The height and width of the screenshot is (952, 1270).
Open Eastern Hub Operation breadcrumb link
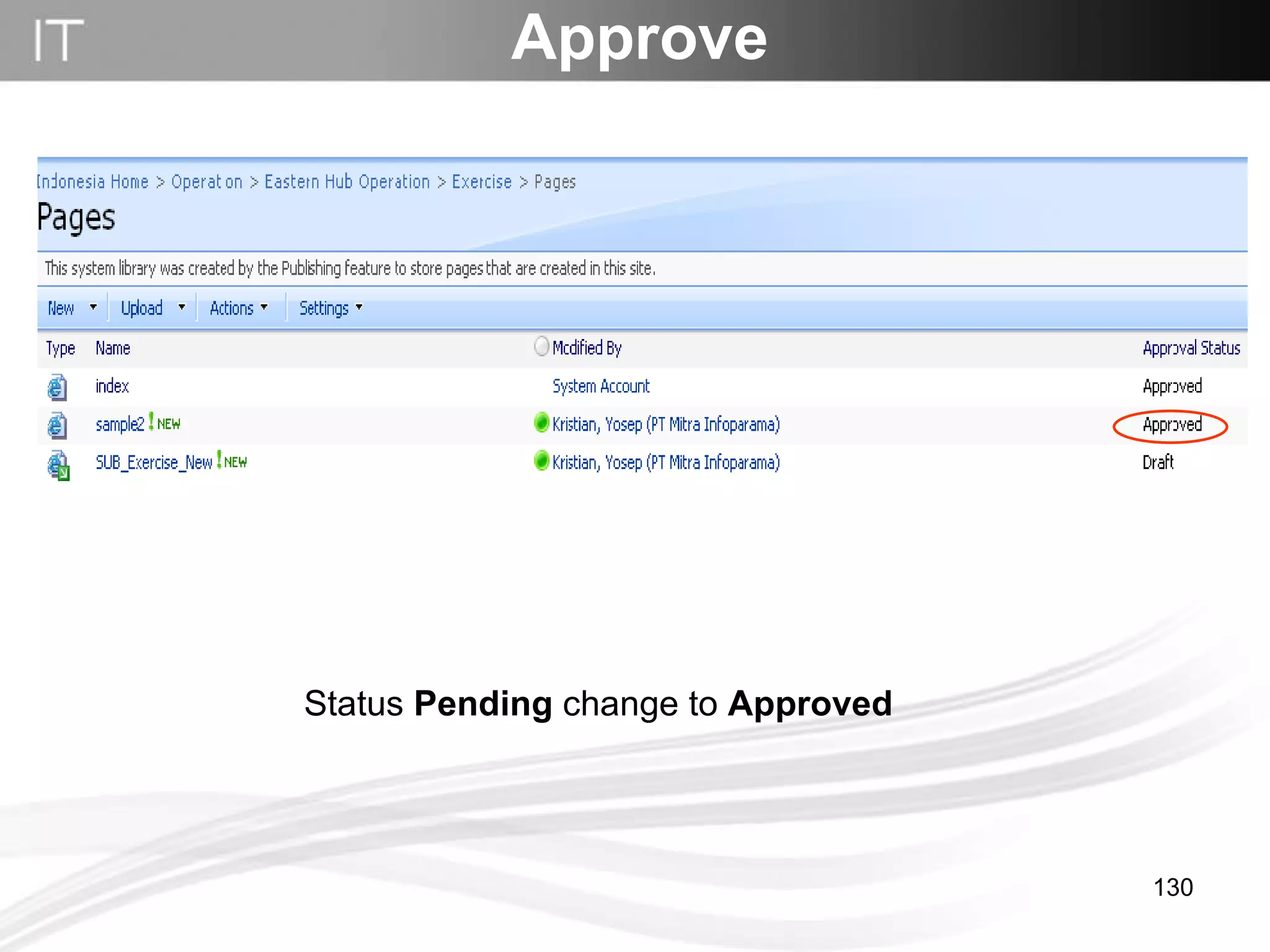click(x=347, y=182)
